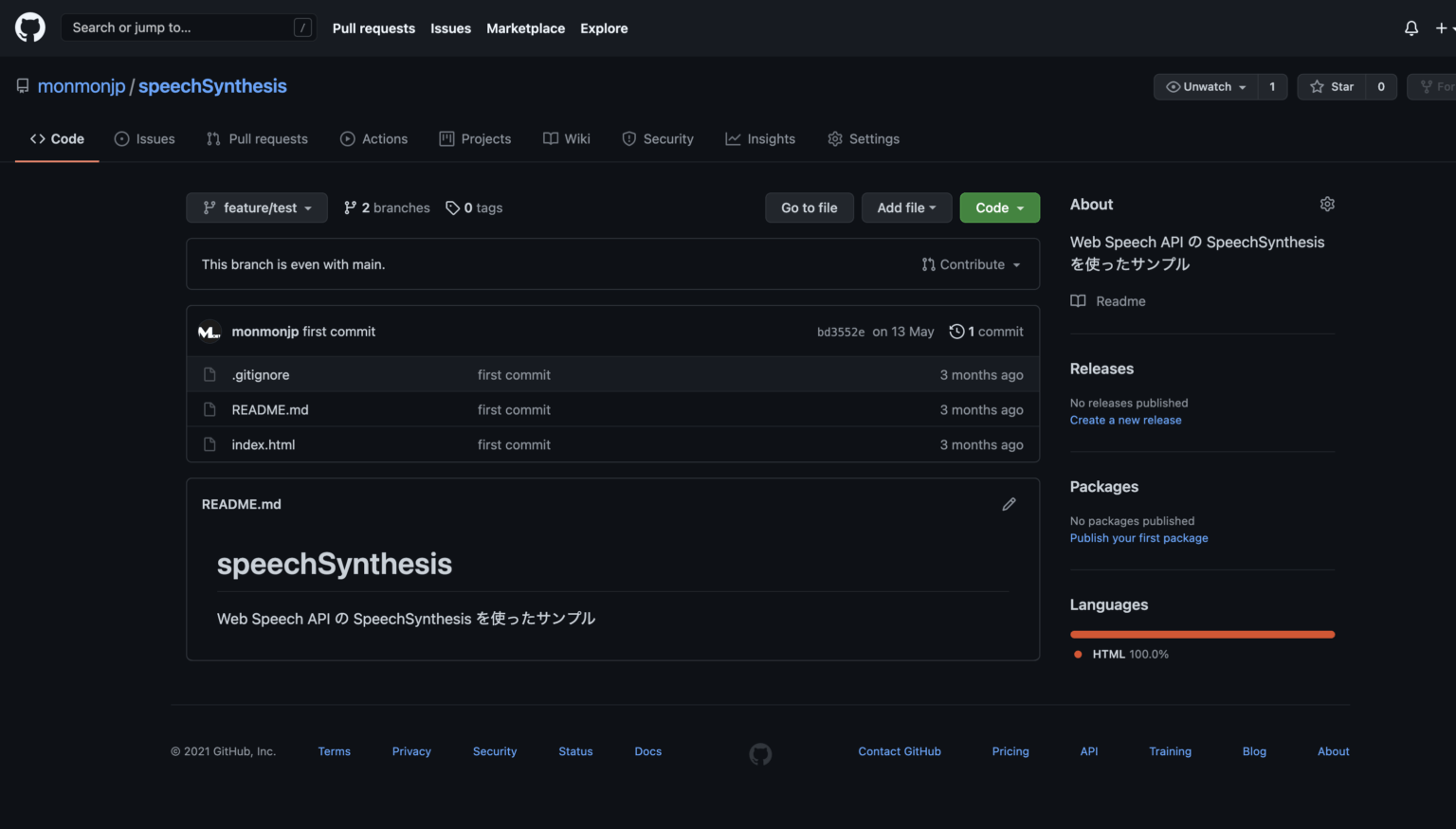Click the Readme book icon in About

pos(1078,301)
